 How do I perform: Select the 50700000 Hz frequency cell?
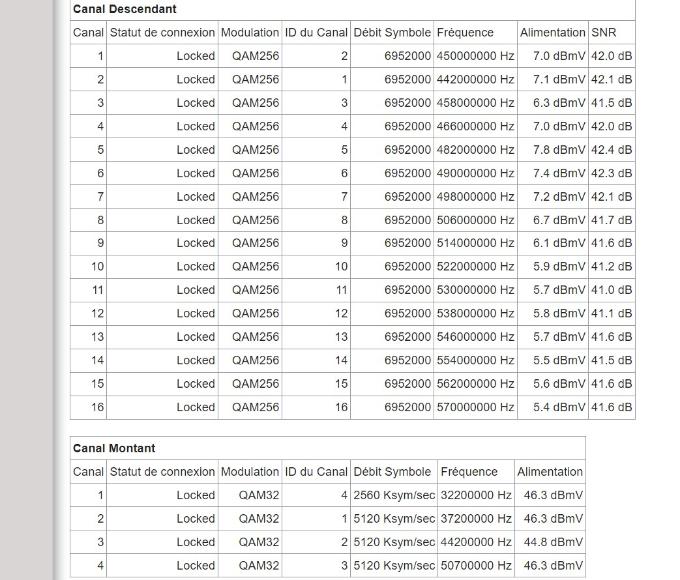[x=475, y=565]
